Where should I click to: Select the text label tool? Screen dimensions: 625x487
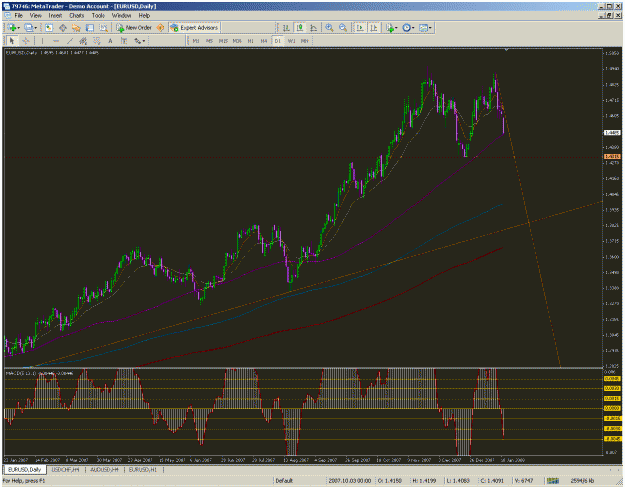124,41
